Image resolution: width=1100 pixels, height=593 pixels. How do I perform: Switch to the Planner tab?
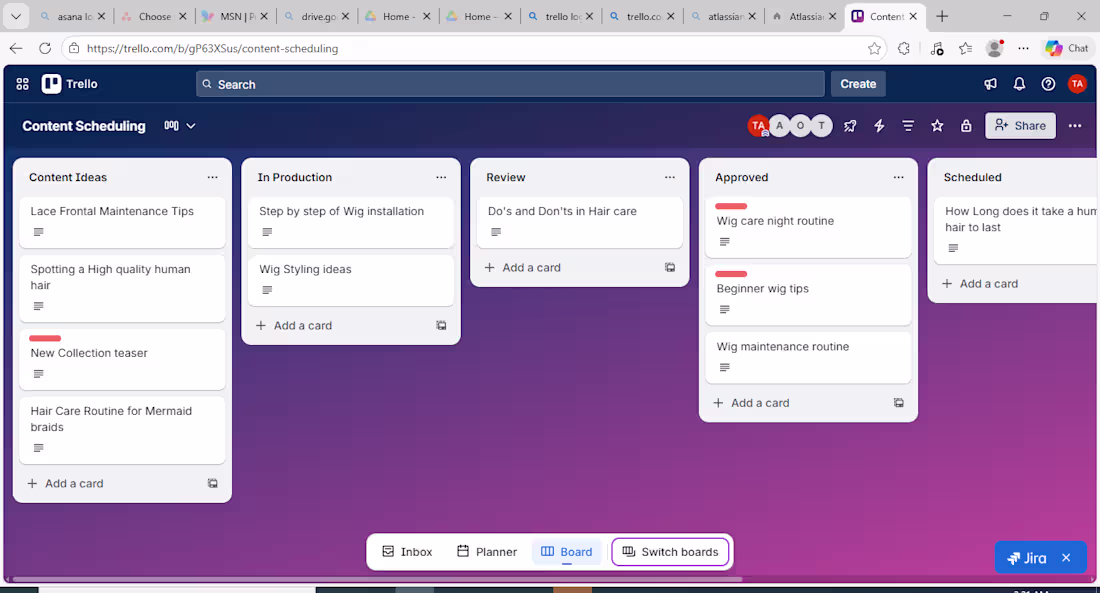487,552
